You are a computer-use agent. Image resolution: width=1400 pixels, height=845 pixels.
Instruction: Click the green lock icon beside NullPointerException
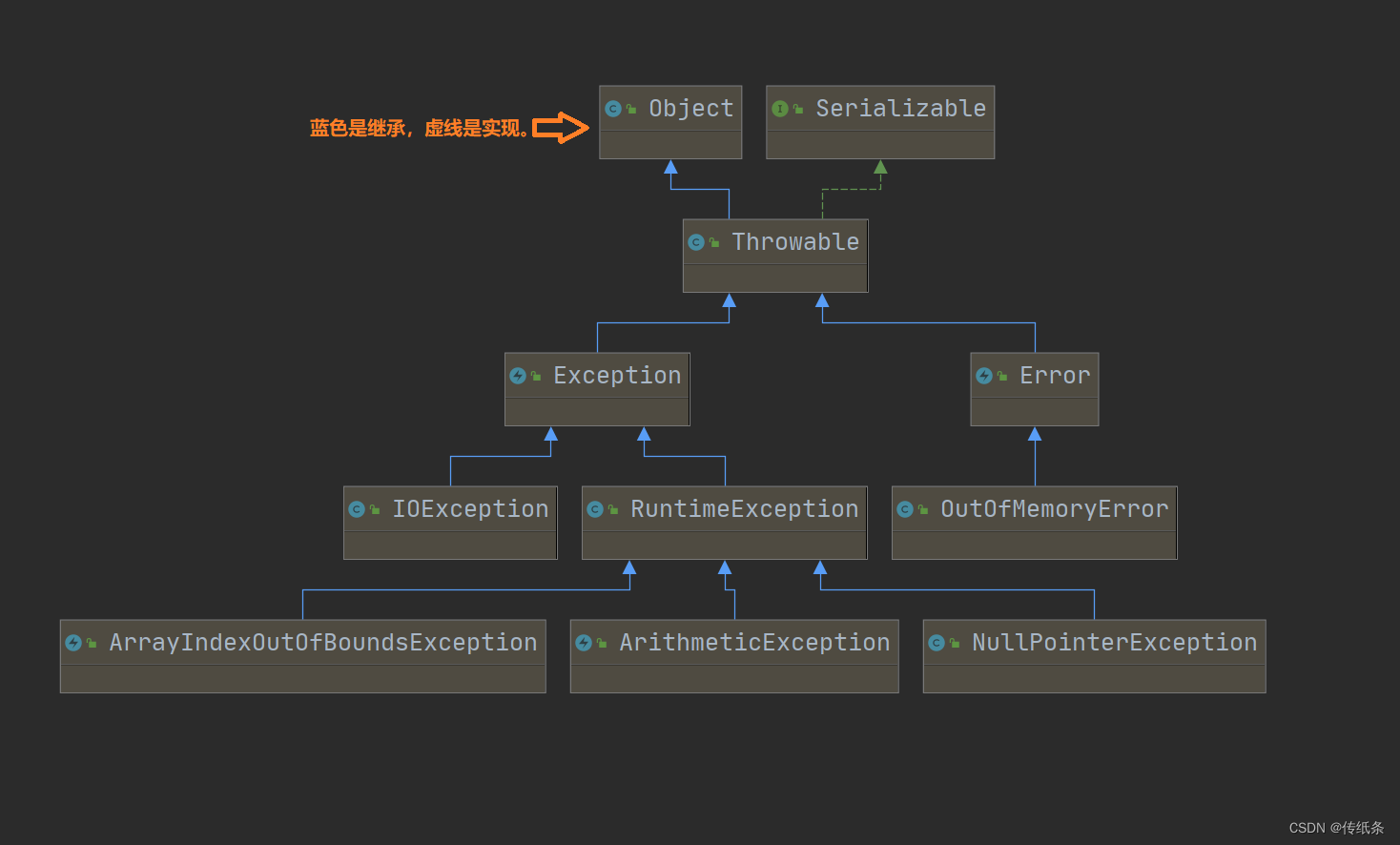(x=955, y=644)
